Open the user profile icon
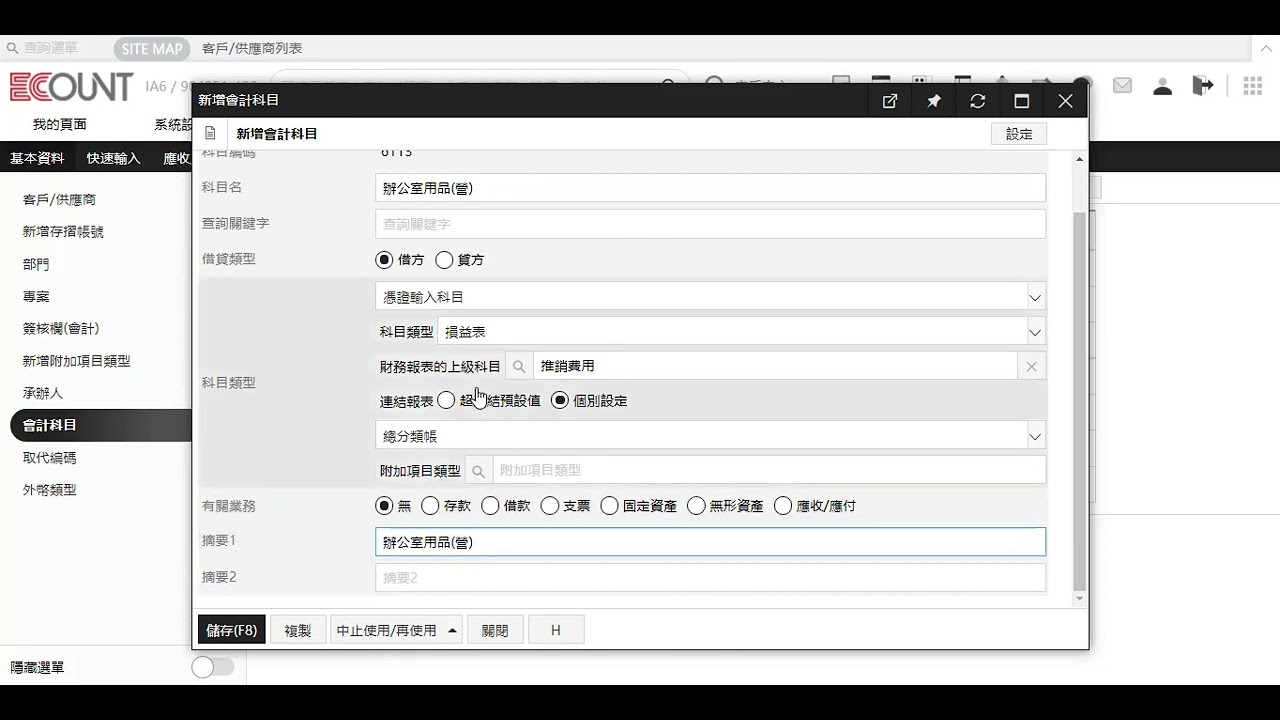The width and height of the screenshot is (1280, 720). tap(1162, 86)
